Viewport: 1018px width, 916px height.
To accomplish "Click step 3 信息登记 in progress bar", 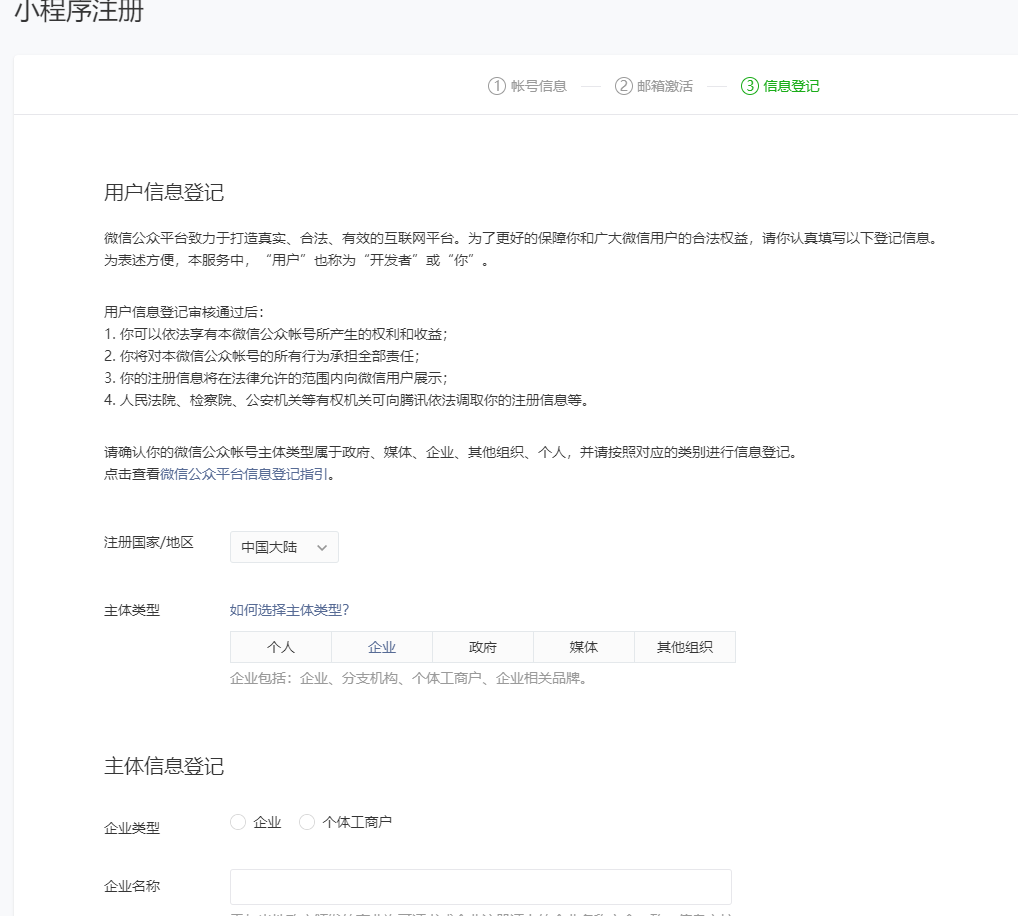I will tap(780, 86).
